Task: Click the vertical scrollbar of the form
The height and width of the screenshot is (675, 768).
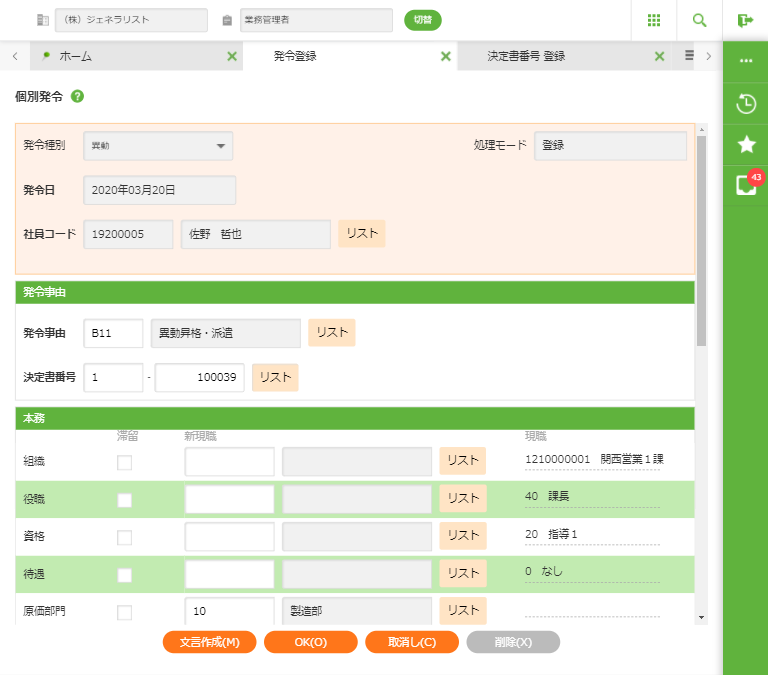Action: [x=701, y=240]
